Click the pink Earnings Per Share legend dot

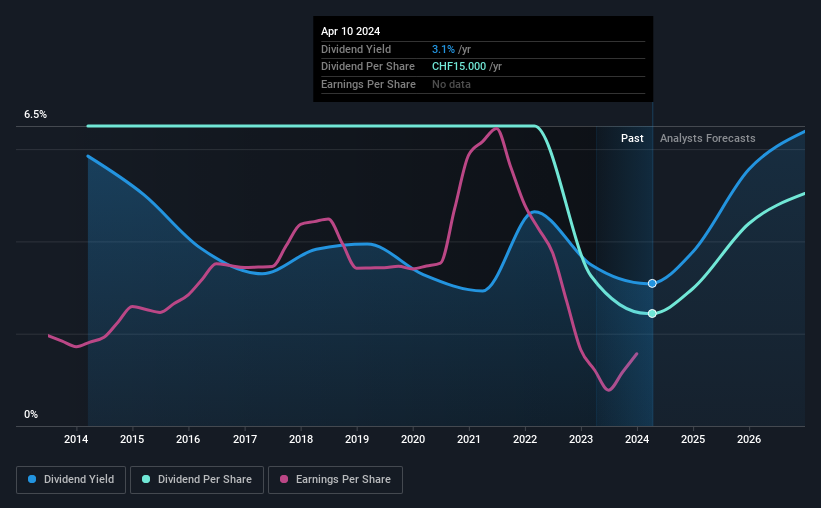(x=284, y=479)
